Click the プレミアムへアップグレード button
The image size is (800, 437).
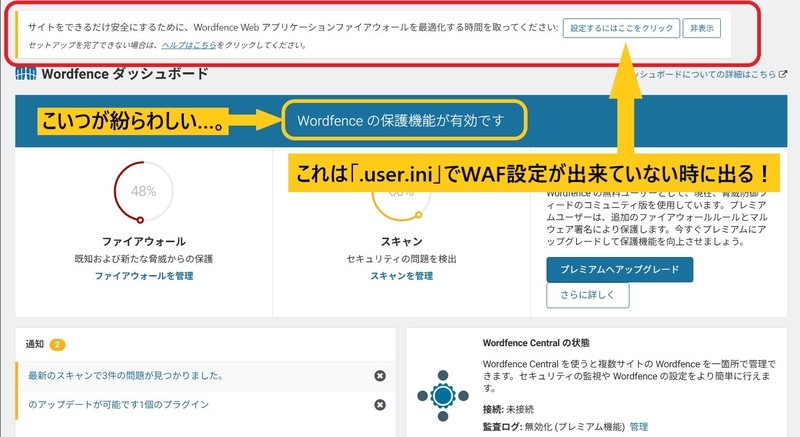pos(619,269)
